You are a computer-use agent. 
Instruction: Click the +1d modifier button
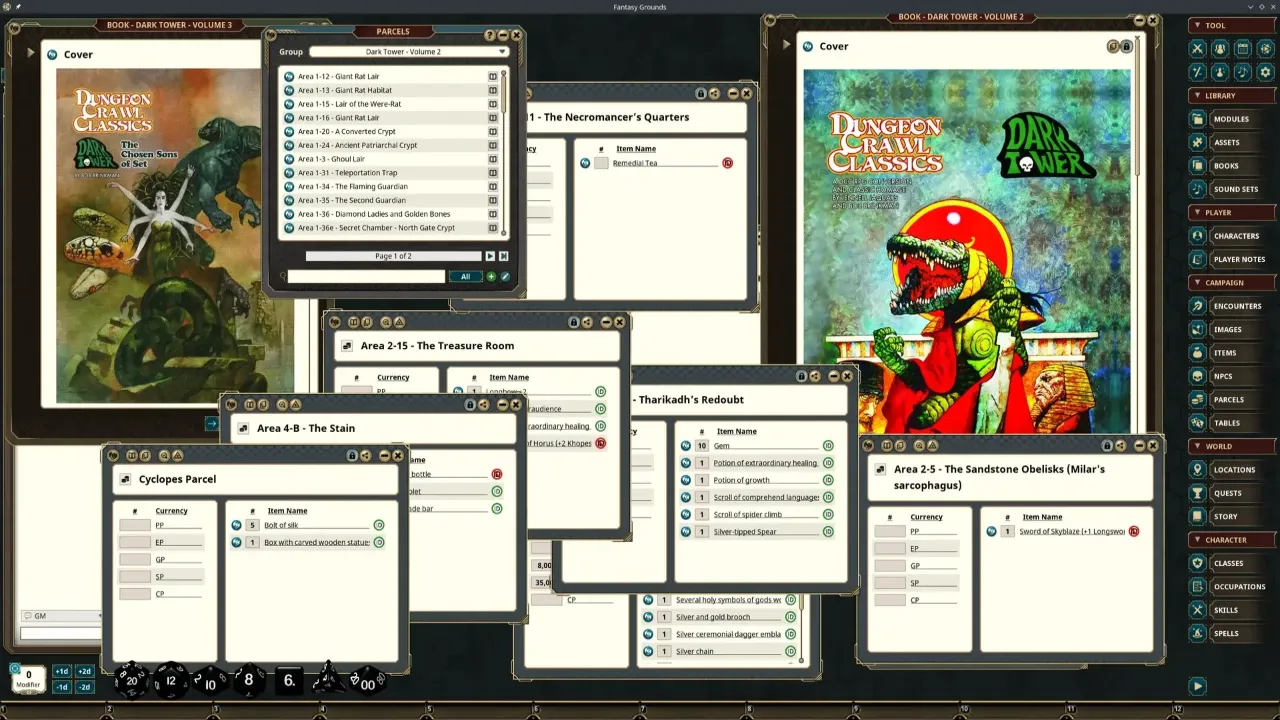click(x=62, y=672)
